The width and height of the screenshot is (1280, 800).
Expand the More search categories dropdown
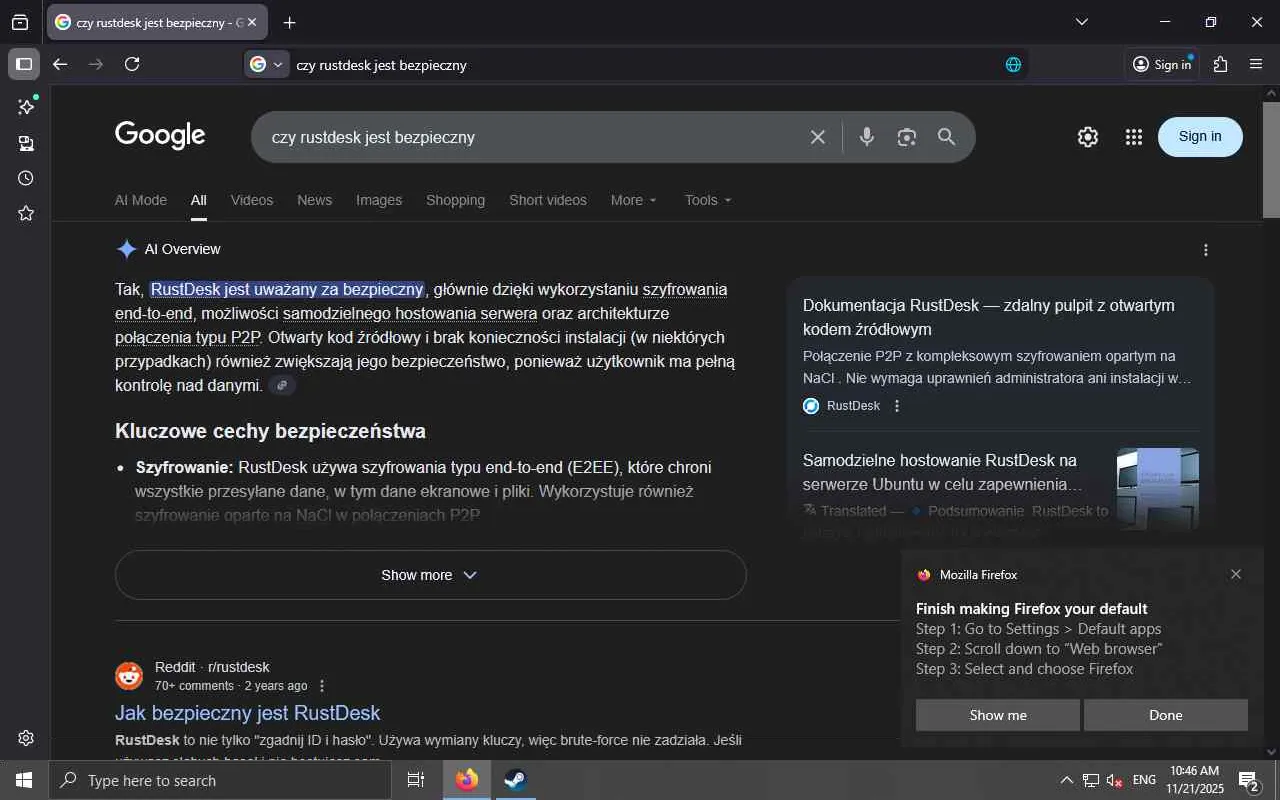[x=634, y=200]
